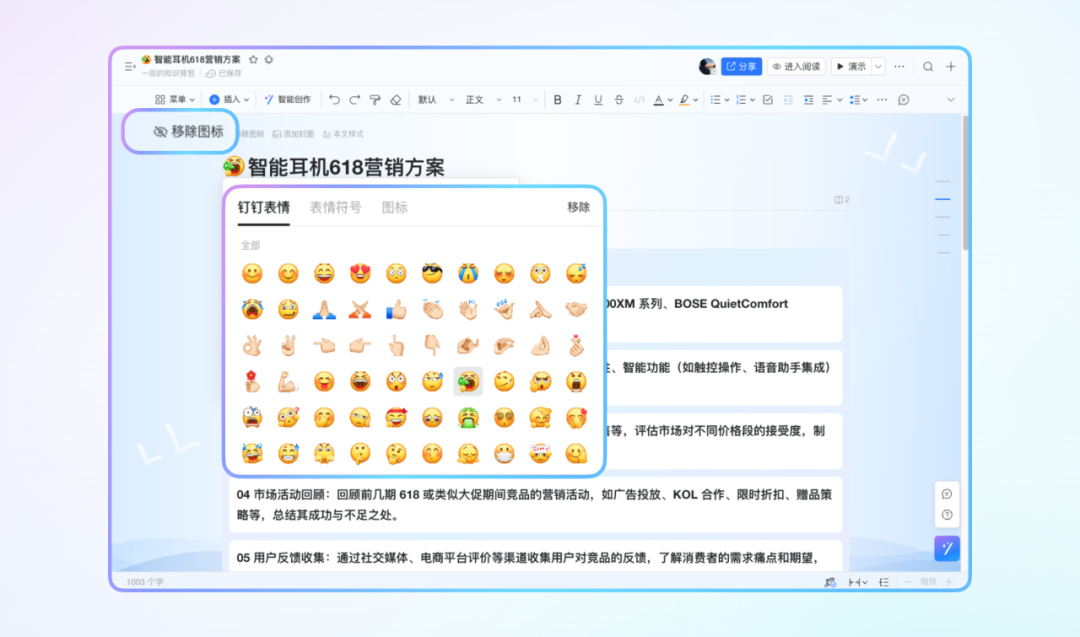Open the font size 11 dropdown
This screenshot has width=1080, height=637.
pyautogui.click(x=524, y=100)
